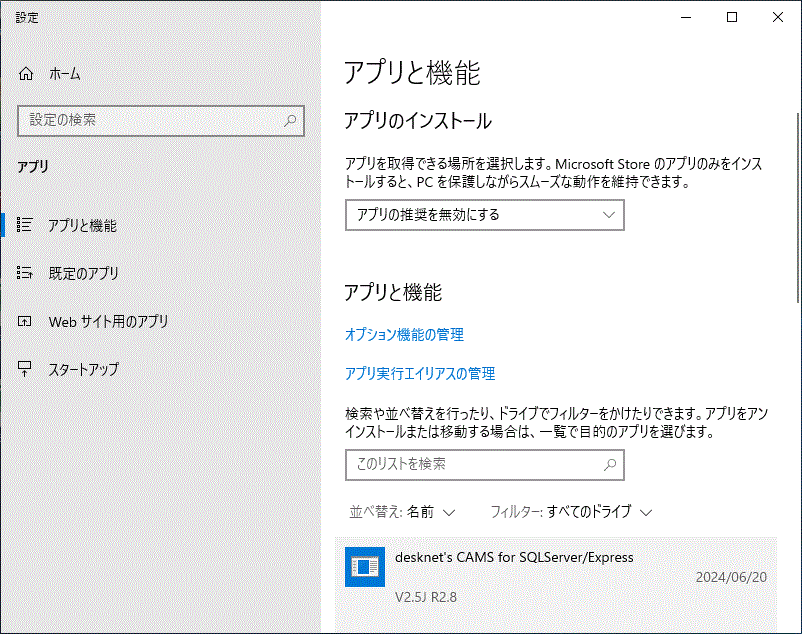Viewport: 802px width, 634px height.
Task: Click the Web サイト用のアプリ icon
Action: pos(25,321)
